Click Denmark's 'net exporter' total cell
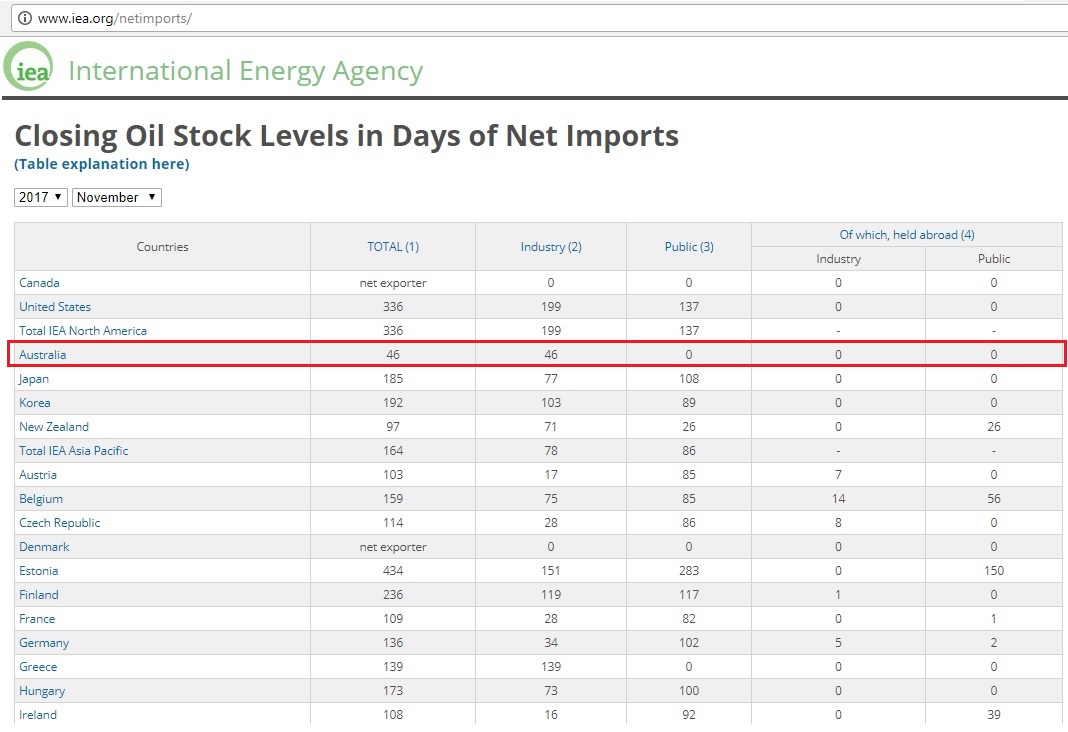 click(x=393, y=547)
